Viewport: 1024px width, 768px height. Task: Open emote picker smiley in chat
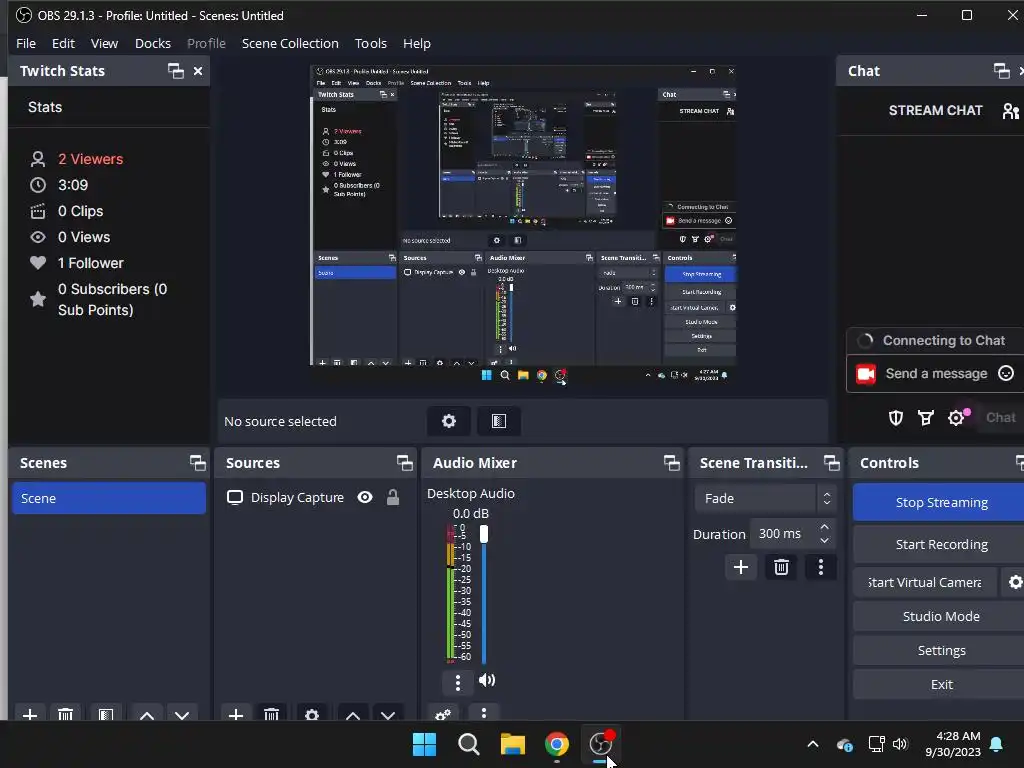[x=1006, y=374]
